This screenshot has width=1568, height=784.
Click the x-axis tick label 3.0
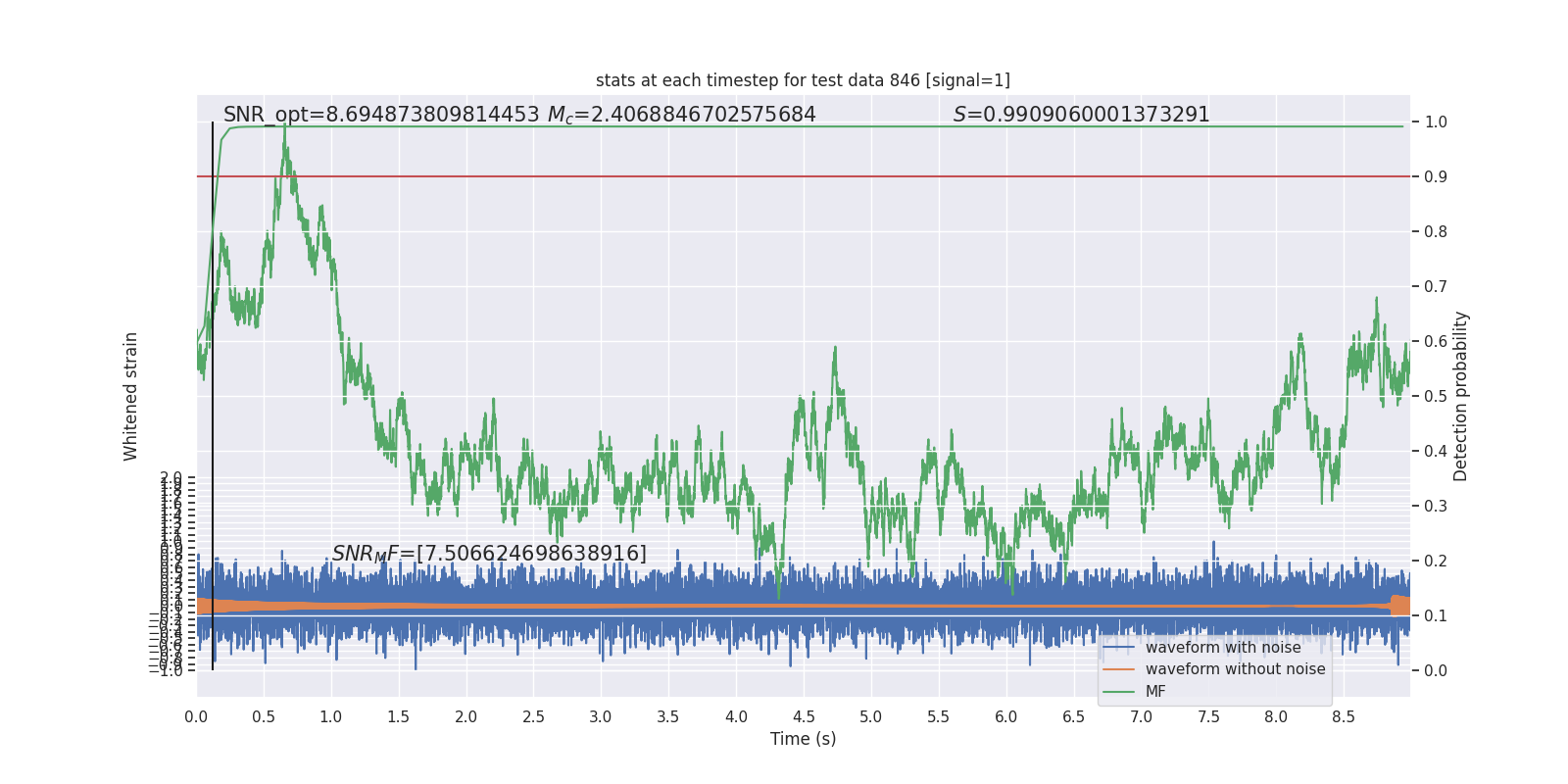click(x=601, y=717)
